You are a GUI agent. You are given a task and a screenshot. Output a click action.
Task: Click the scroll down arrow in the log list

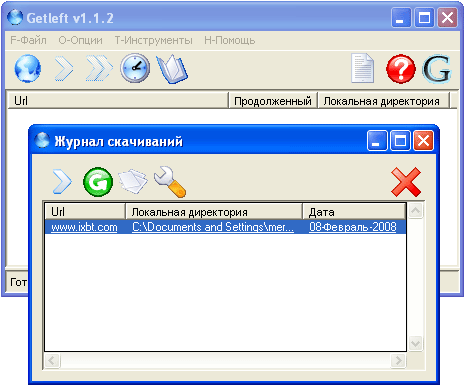pyautogui.click(x=415, y=343)
